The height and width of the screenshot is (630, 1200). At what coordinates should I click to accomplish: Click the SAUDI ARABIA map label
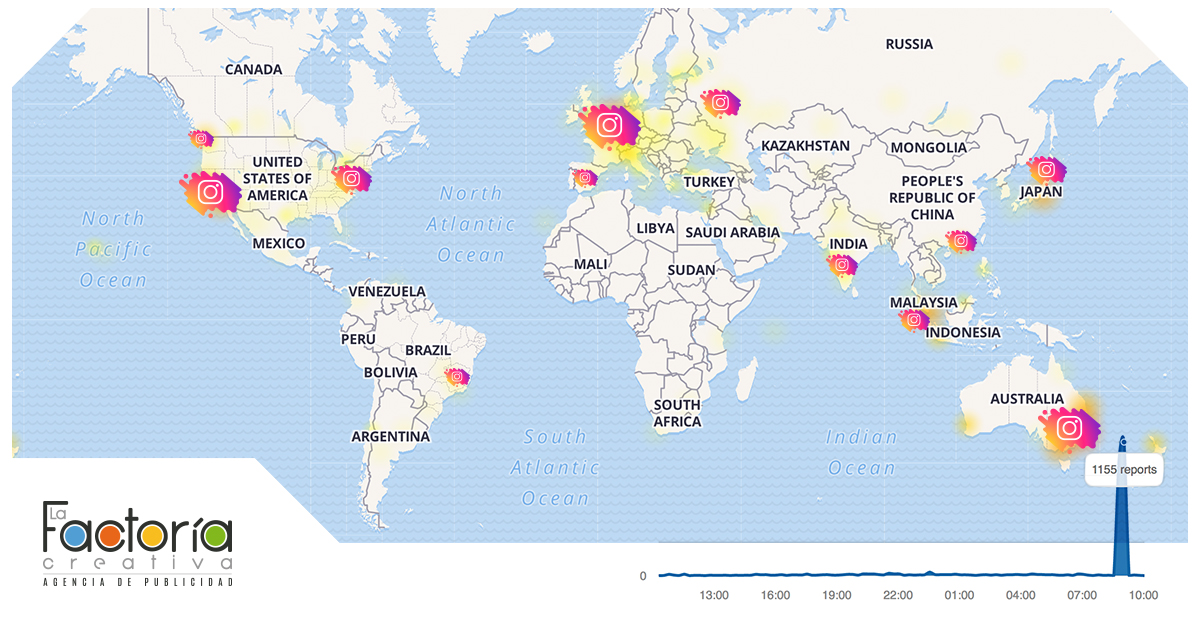732,232
